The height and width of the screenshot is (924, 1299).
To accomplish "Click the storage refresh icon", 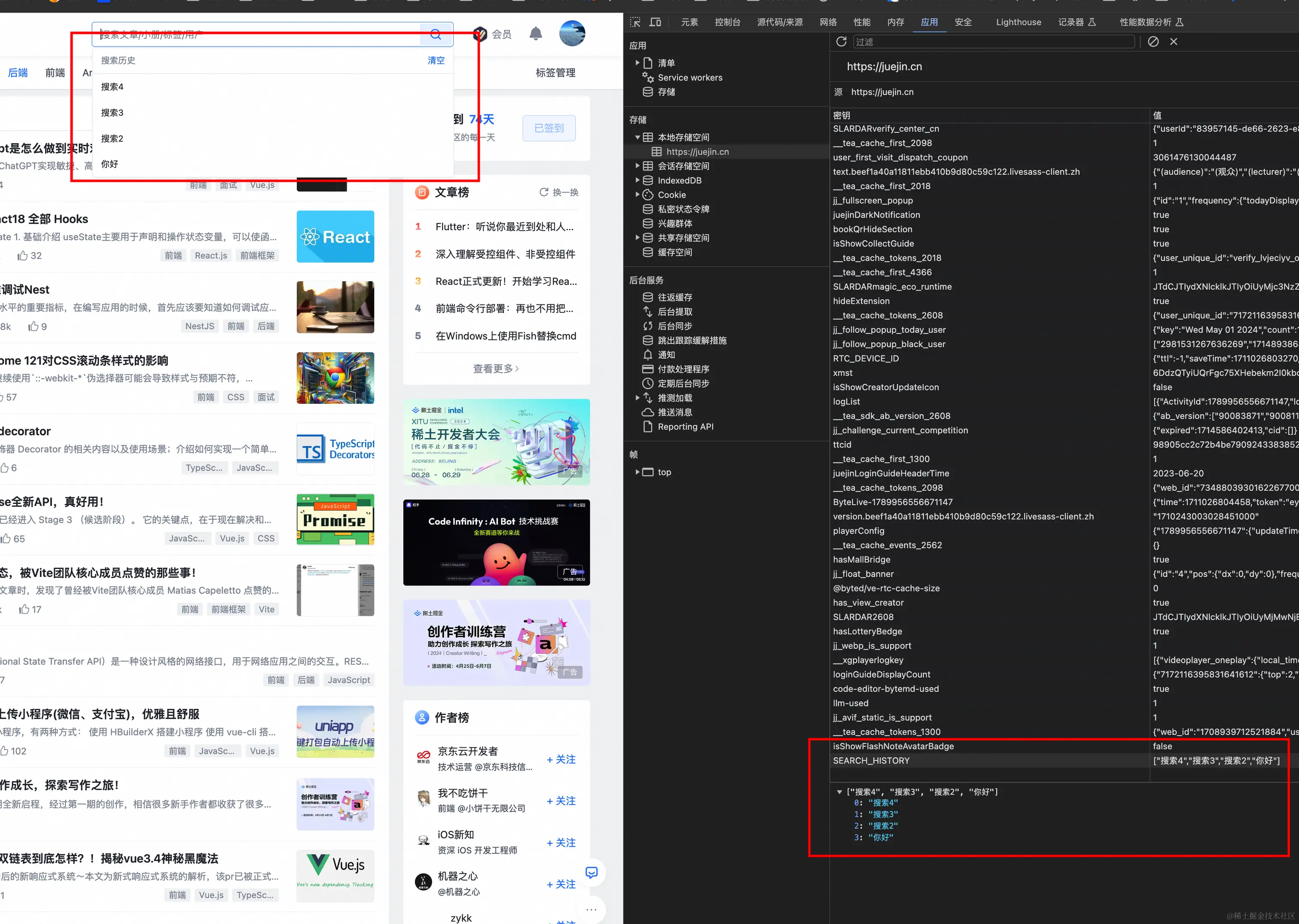I will point(841,42).
